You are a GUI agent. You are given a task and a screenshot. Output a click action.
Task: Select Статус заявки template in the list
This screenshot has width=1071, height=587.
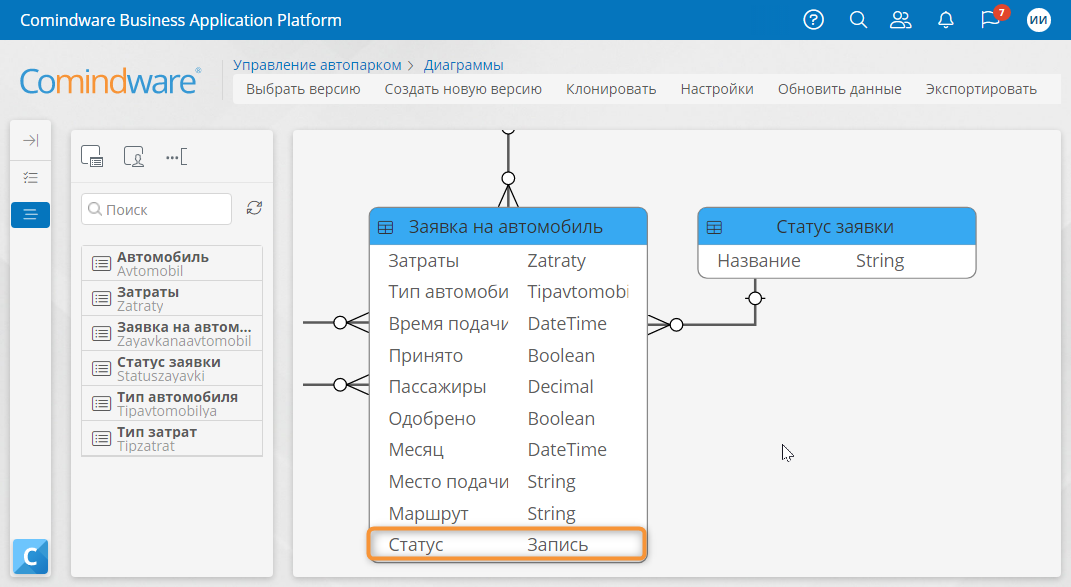coord(172,368)
